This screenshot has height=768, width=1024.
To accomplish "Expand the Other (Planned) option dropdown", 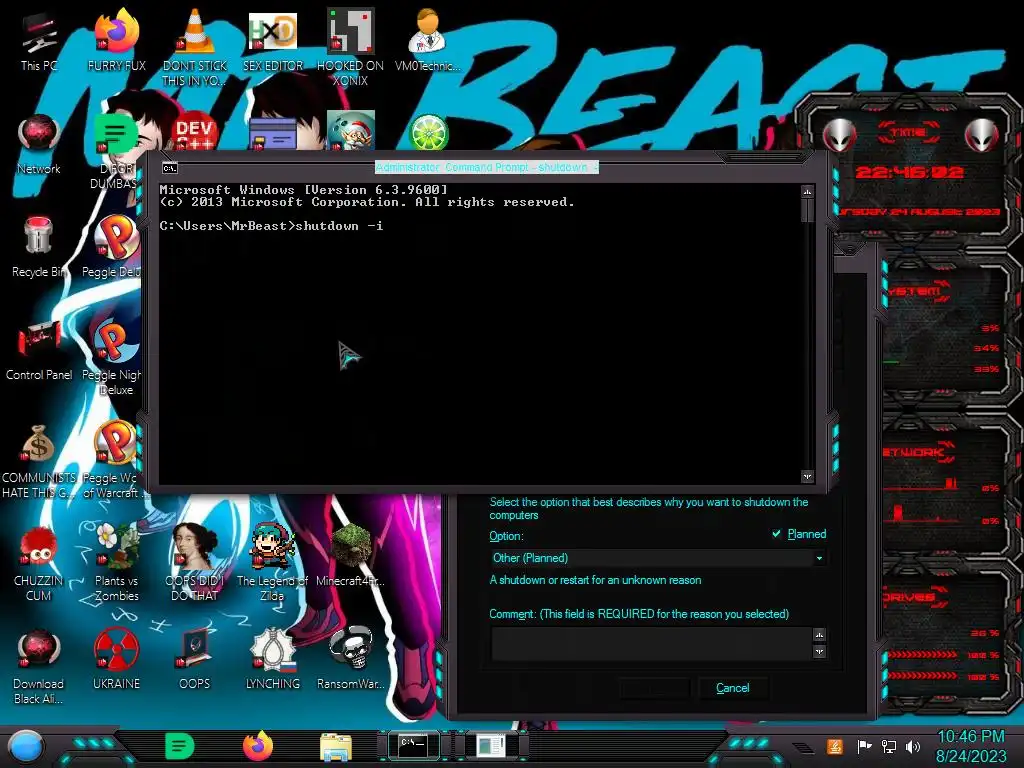I will click(x=819, y=558).
